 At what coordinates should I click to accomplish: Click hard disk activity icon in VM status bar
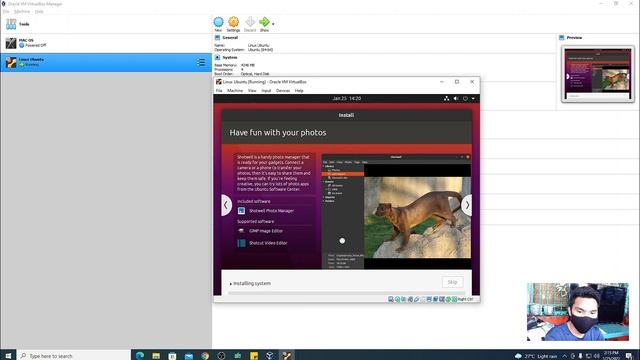pyautogui.click(x=391, y=299)
